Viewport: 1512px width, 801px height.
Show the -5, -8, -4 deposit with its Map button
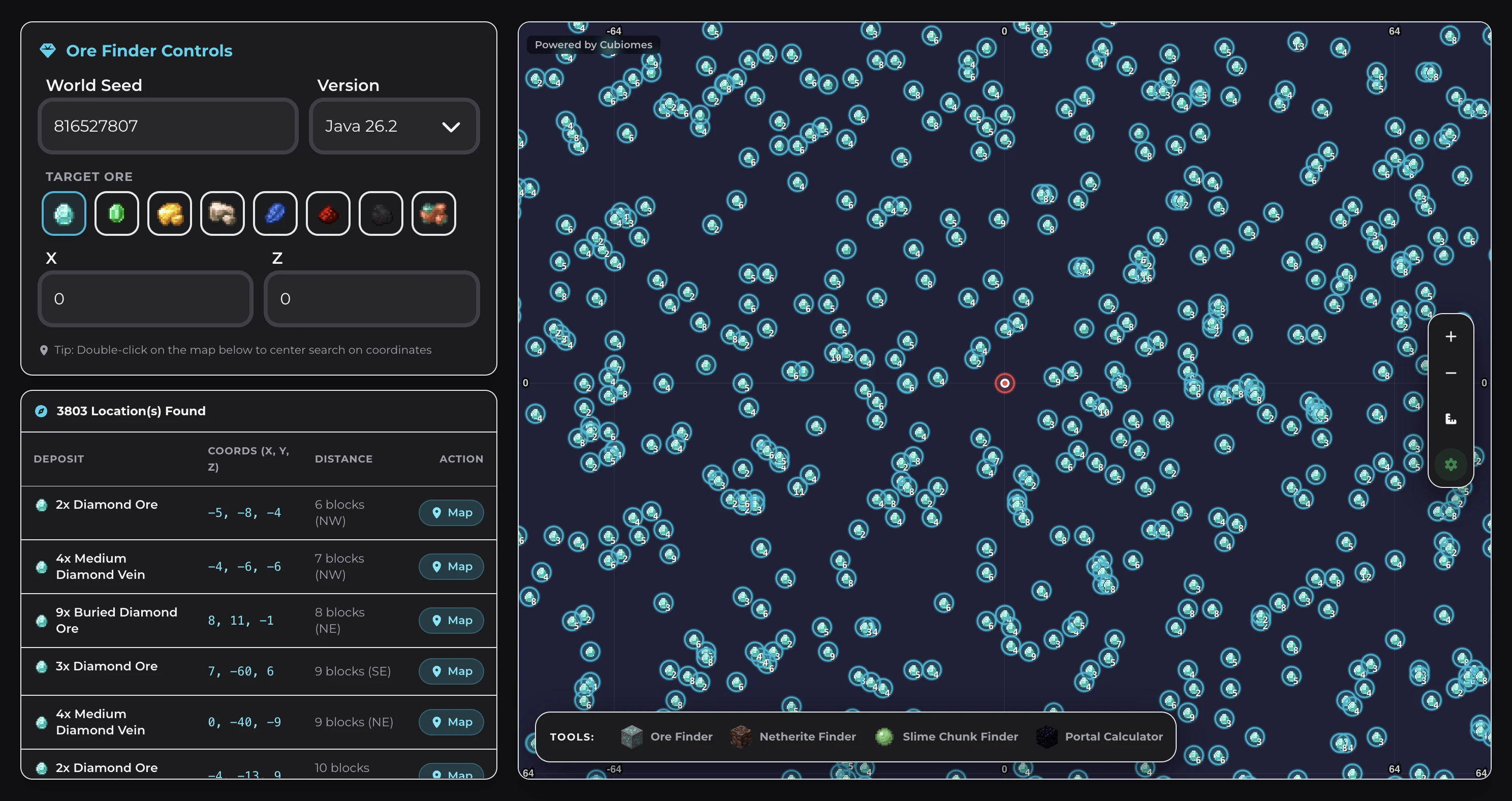pos(451,513)
